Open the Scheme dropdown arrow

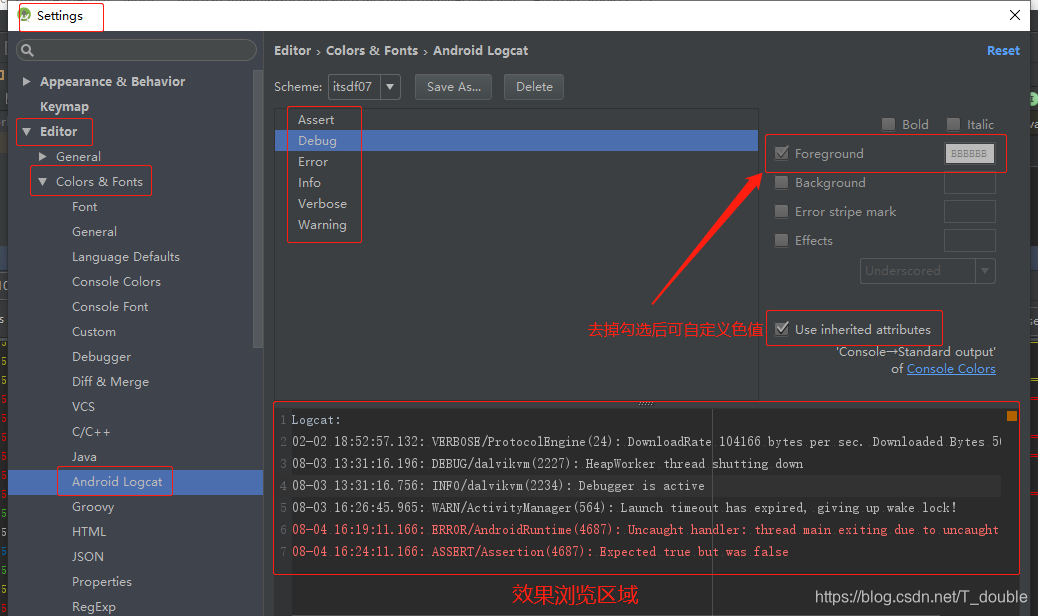[x=390, y=87]
